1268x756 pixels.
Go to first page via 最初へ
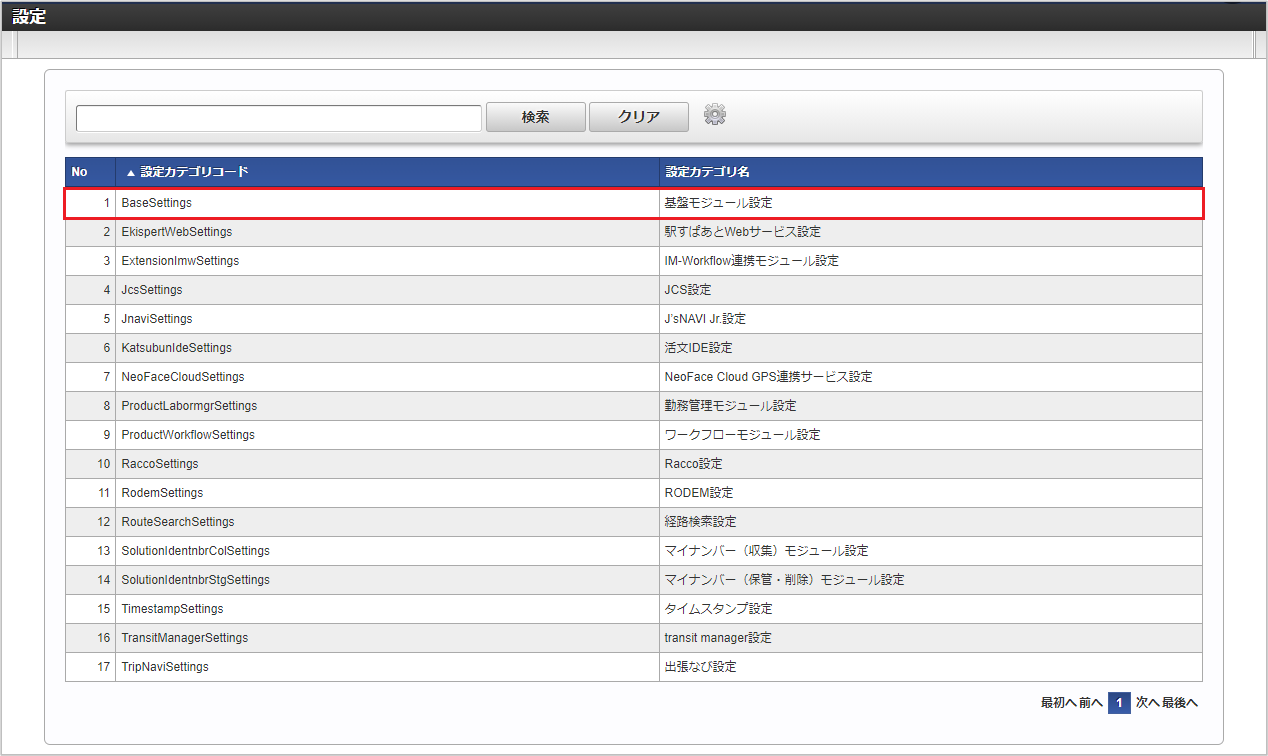[x=1058, y=703]
